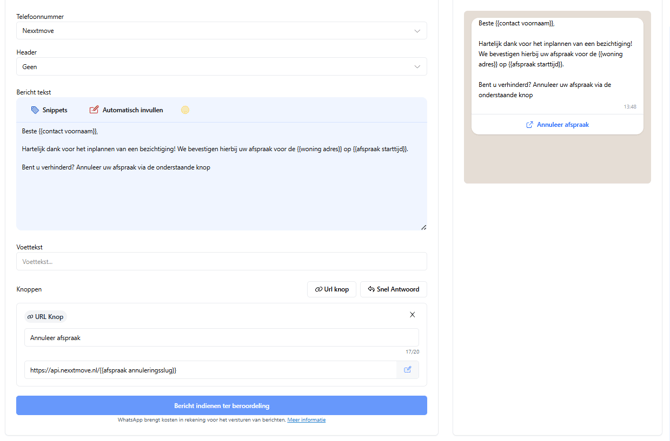Open the Header dropdown set to Geen
The width and height of the screenshot is (670, 441).
221,67
